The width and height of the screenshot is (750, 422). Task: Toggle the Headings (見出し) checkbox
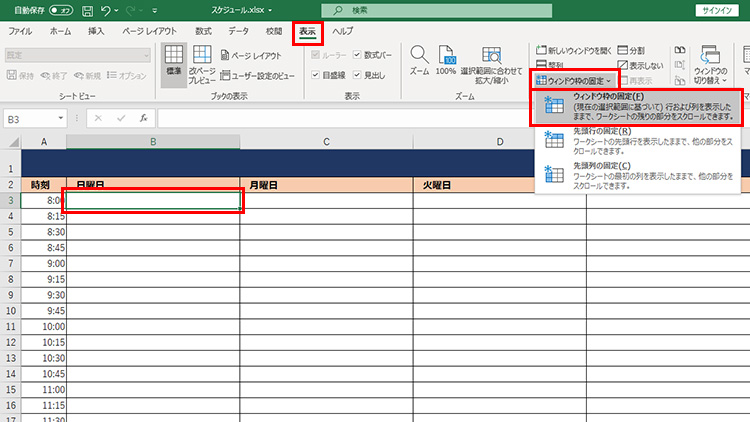358,74
